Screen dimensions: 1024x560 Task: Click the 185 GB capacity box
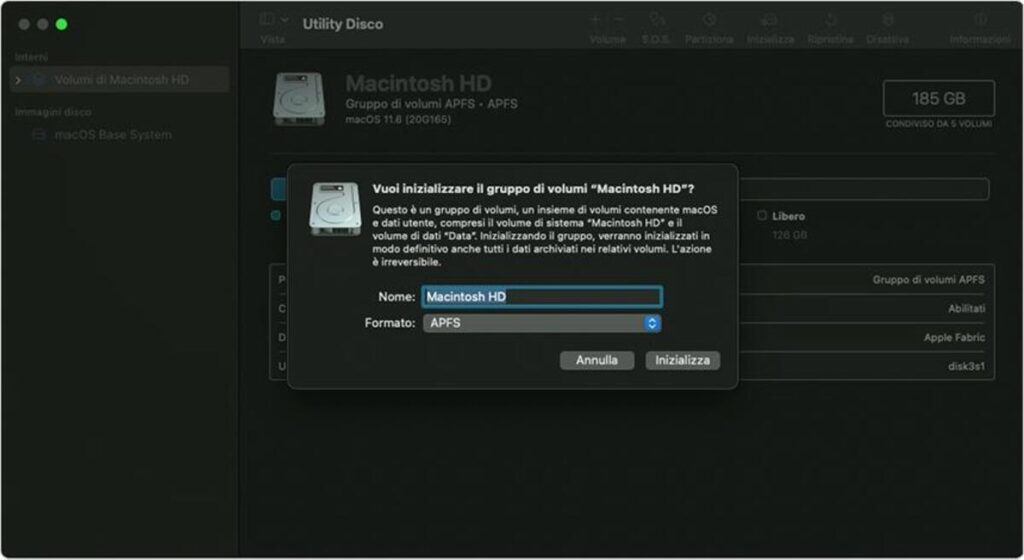point(938,99)
